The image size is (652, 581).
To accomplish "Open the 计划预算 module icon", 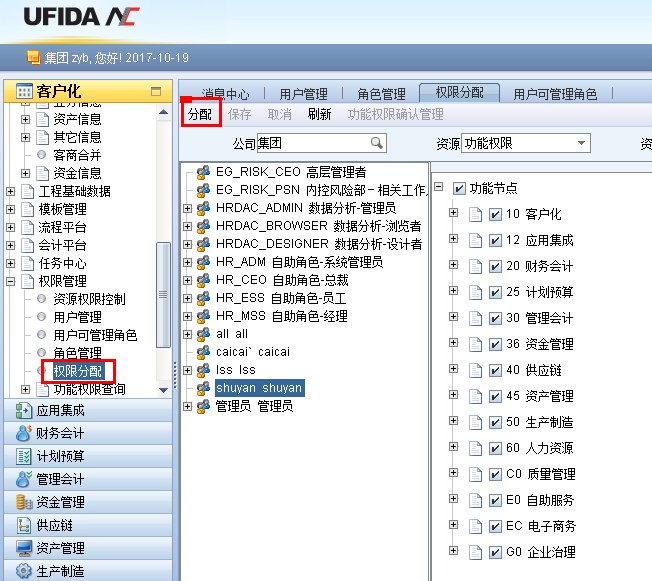I will coord(24,456).
